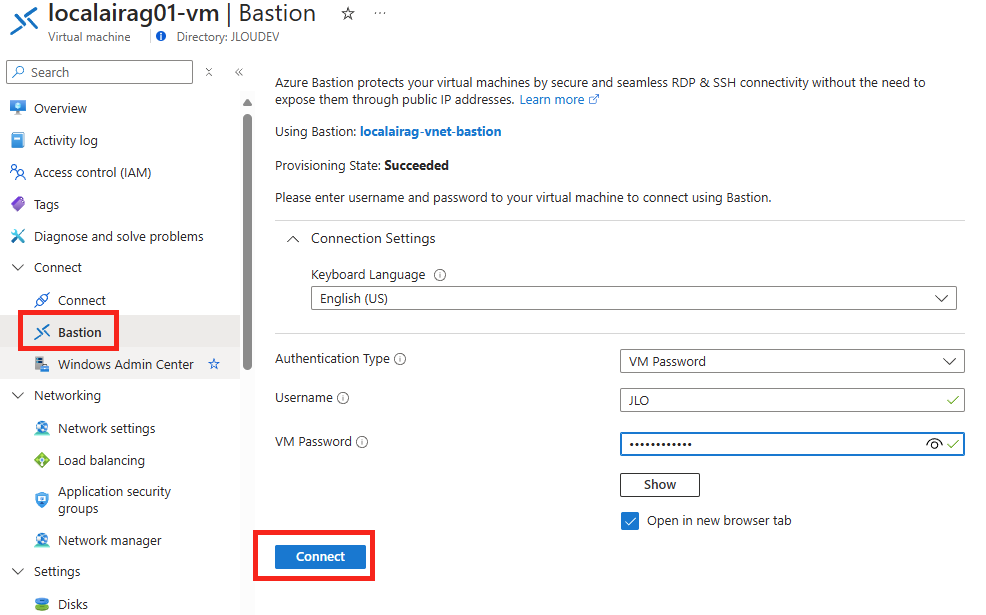Collapse the Networking menu group chevron

point(18,396)
